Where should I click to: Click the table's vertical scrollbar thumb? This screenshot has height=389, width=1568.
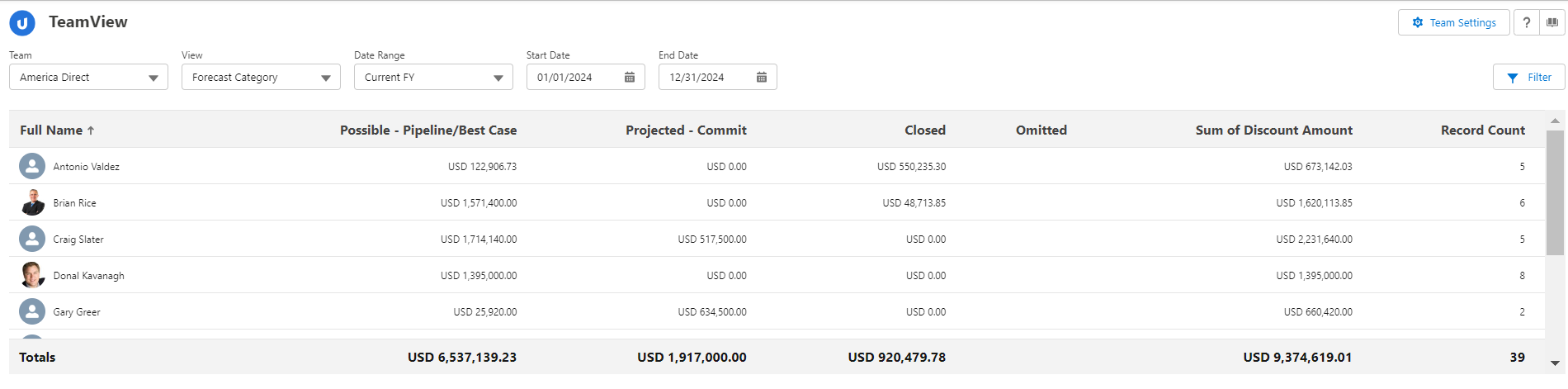click(1555, 192)
